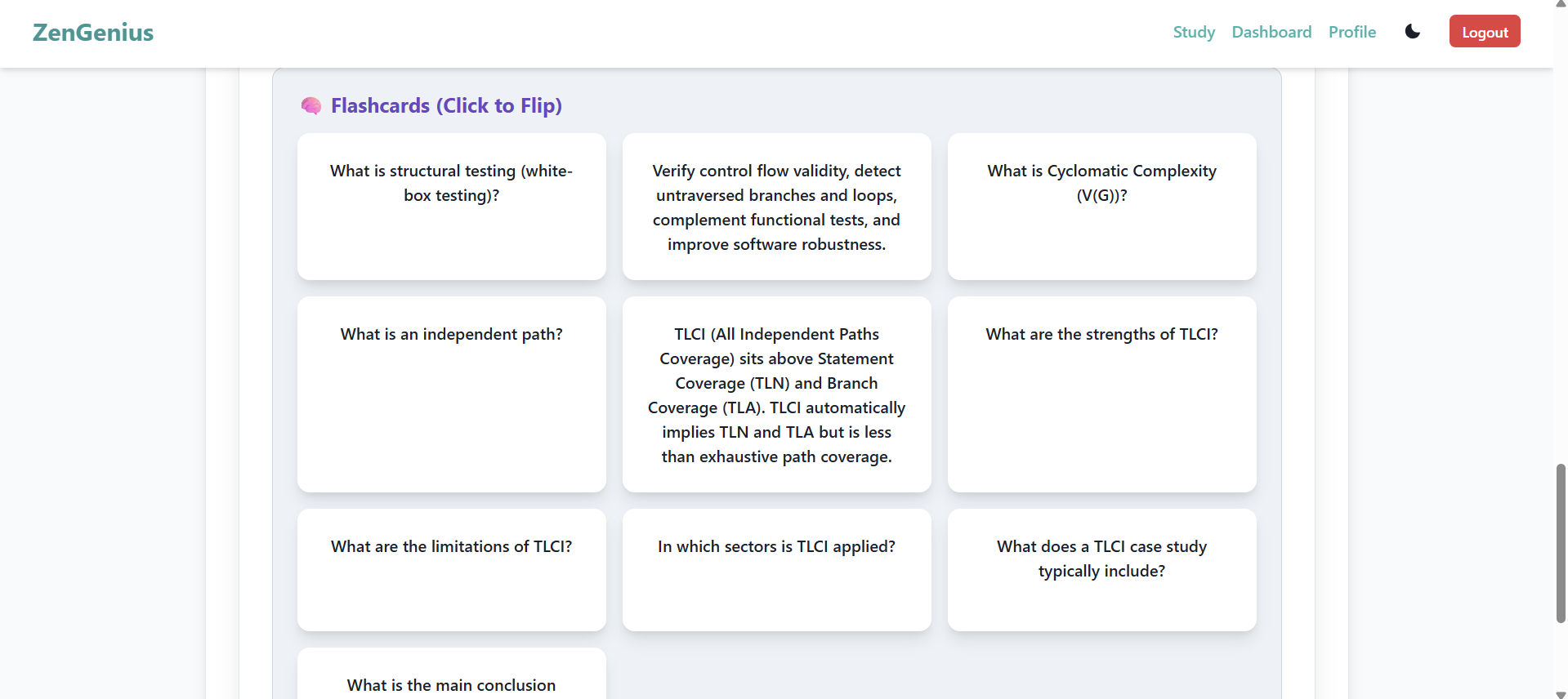Flip back the verify control flow card
Screen dimensions: 1568x699
pyautogui.click(x=776, y=207)
